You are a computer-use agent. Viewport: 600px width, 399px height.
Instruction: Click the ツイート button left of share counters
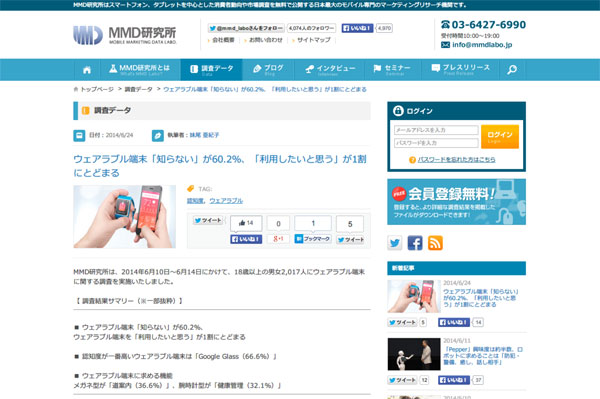click(x=208, y=220)
